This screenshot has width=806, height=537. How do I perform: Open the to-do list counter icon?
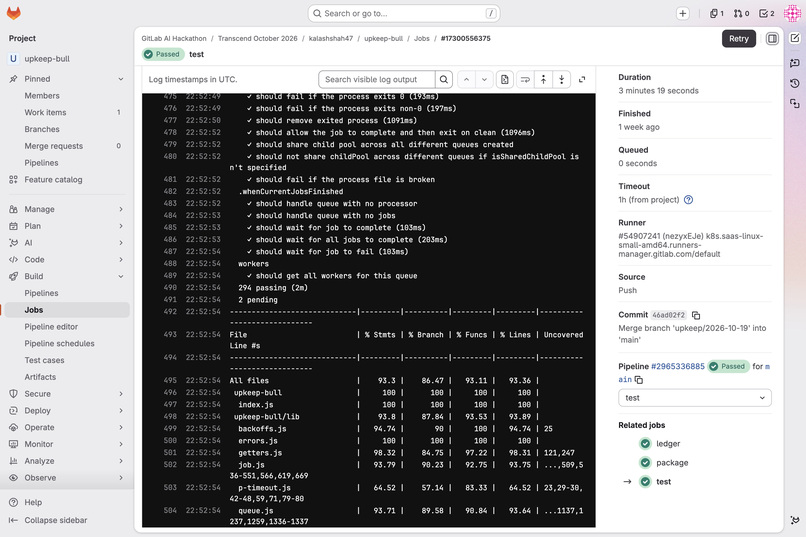[x=767, y=14]
